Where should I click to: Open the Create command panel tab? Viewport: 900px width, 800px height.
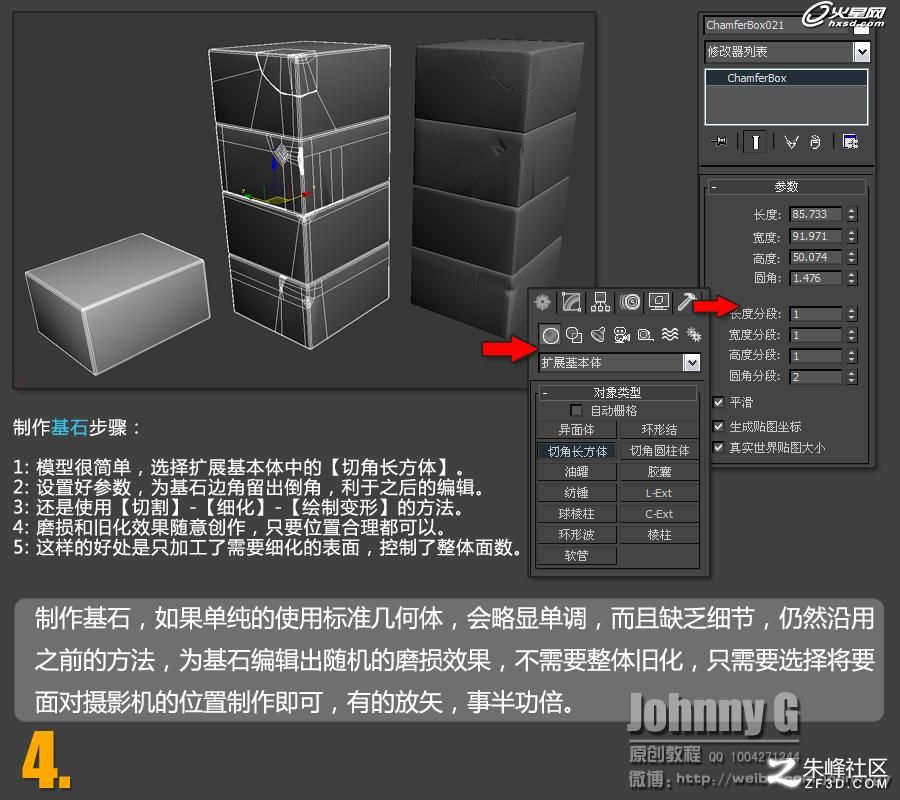click(x=542, y=301)
